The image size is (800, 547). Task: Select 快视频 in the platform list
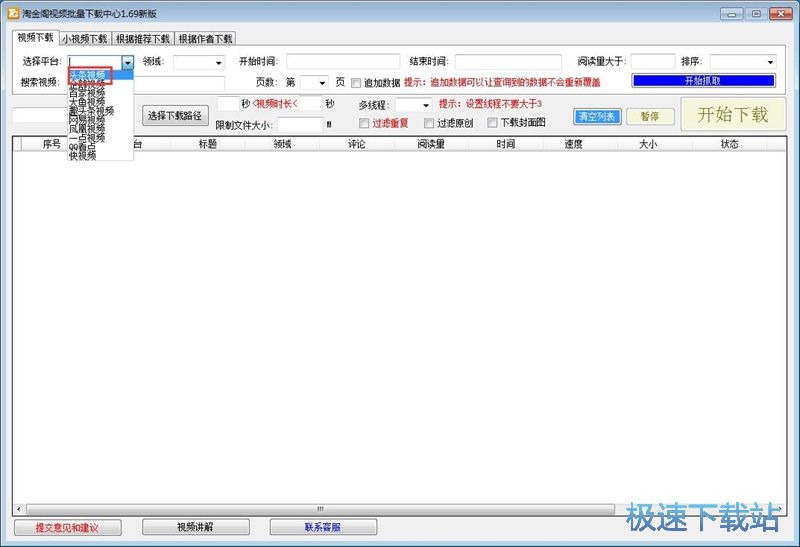click(101, 155)
